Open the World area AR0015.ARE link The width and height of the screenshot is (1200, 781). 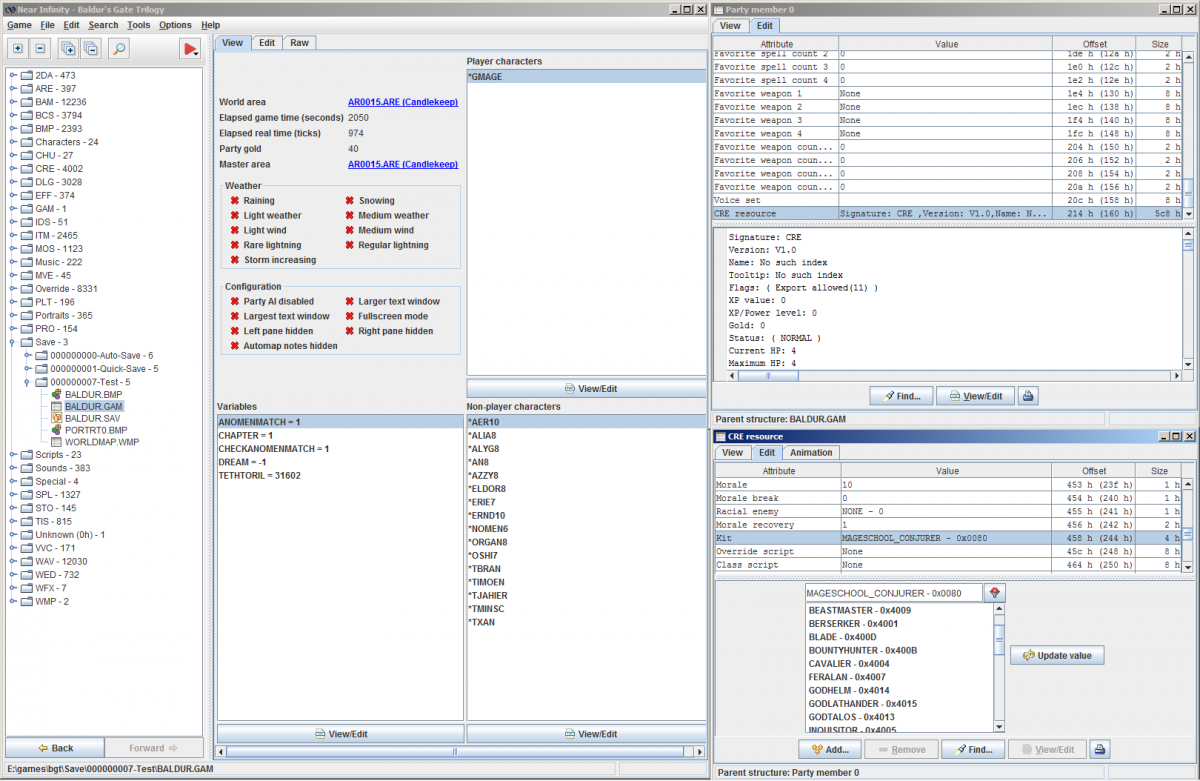[x=403, y=102]
